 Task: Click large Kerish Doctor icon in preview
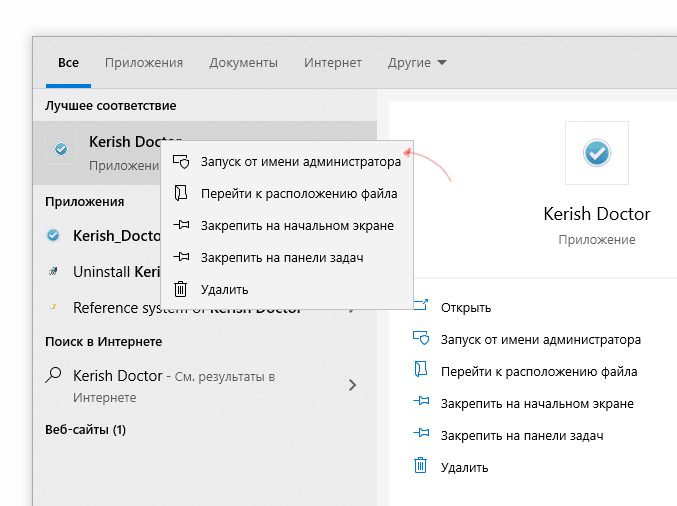[x=597, y=153]
